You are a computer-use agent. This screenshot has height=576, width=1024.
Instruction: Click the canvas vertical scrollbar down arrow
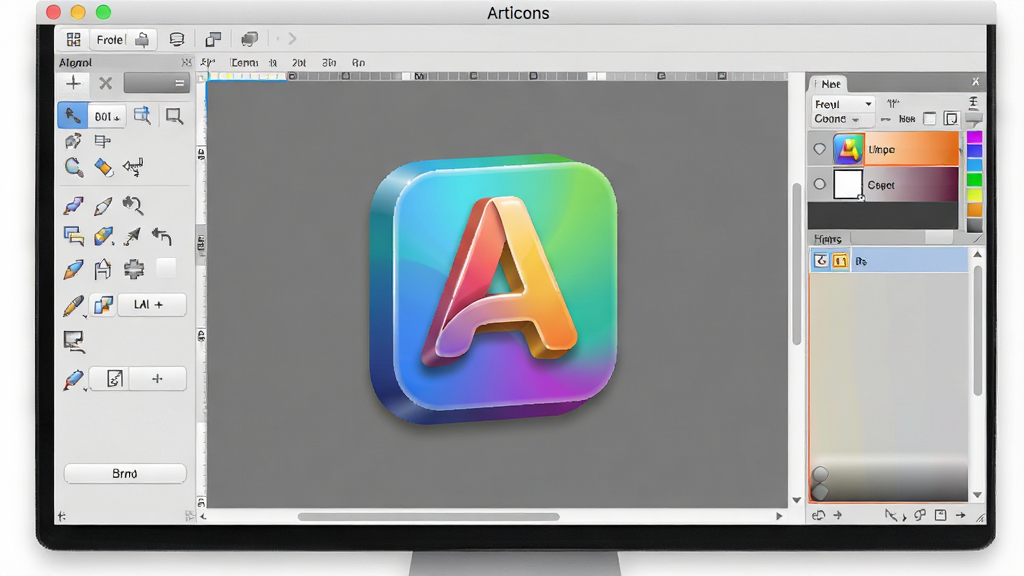796,500
